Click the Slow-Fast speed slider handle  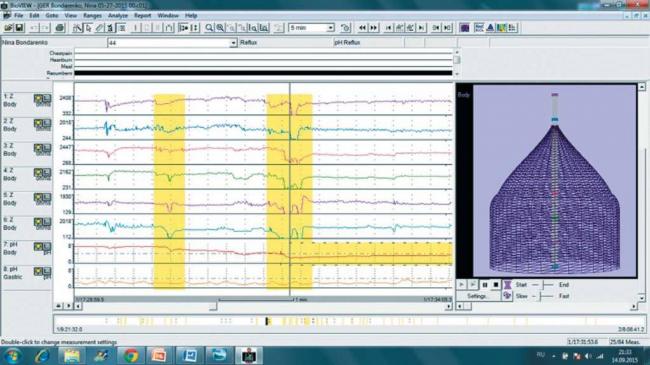pyautogui.click(x=540, y=296)
